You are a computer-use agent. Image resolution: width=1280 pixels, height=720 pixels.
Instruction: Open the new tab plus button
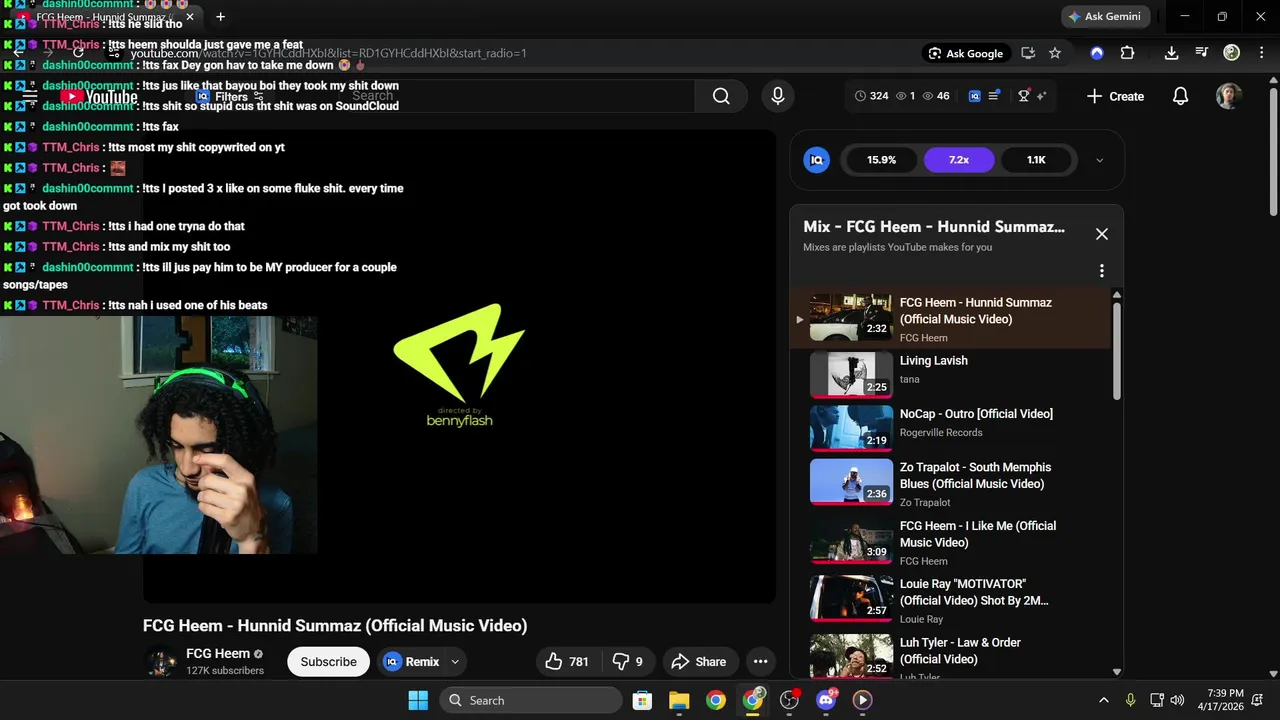[x=220, y=17]
